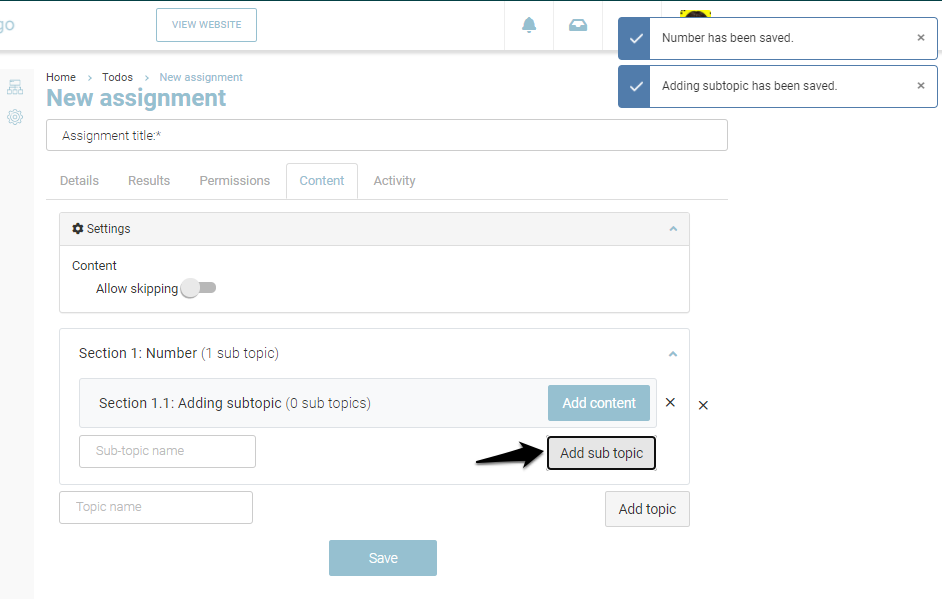The image size is (942, 599).
Task: Click the Save button
Action: pos(382,558)
